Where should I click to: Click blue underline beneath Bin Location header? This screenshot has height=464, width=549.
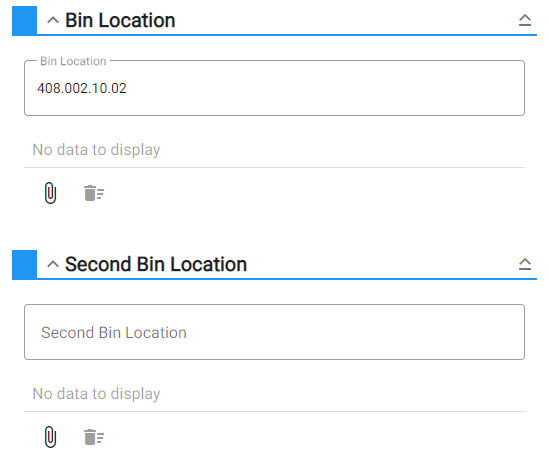tap(286, 35)
